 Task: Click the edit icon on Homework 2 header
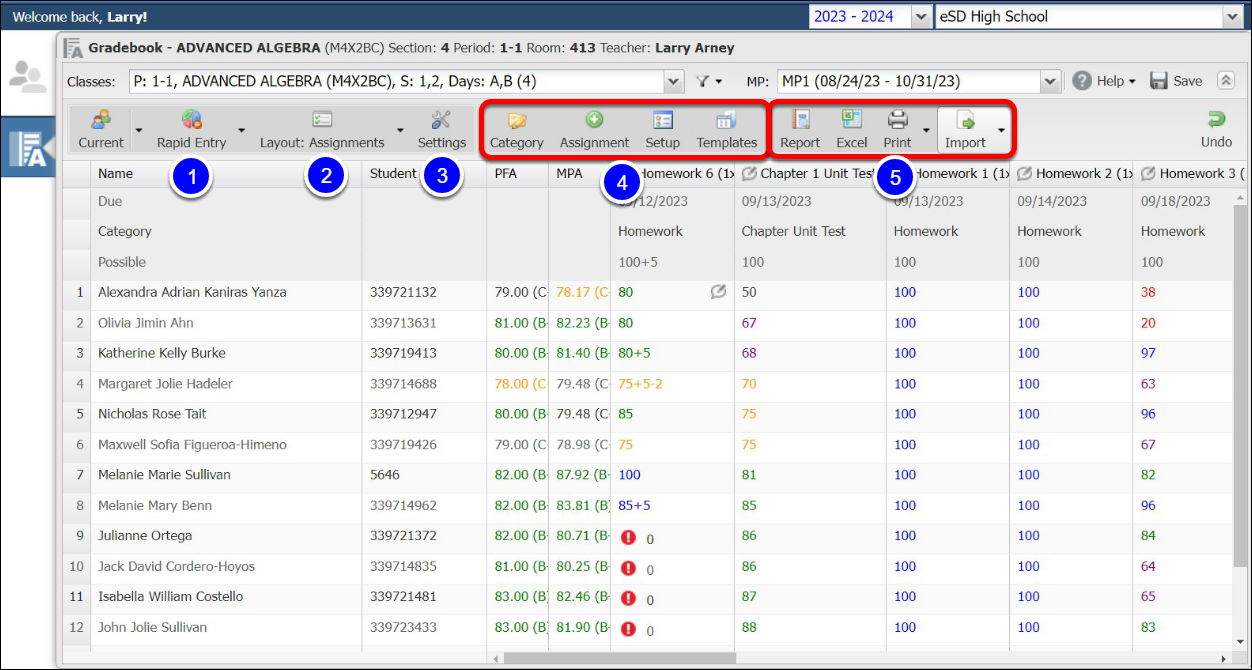tap(1024, 174)
